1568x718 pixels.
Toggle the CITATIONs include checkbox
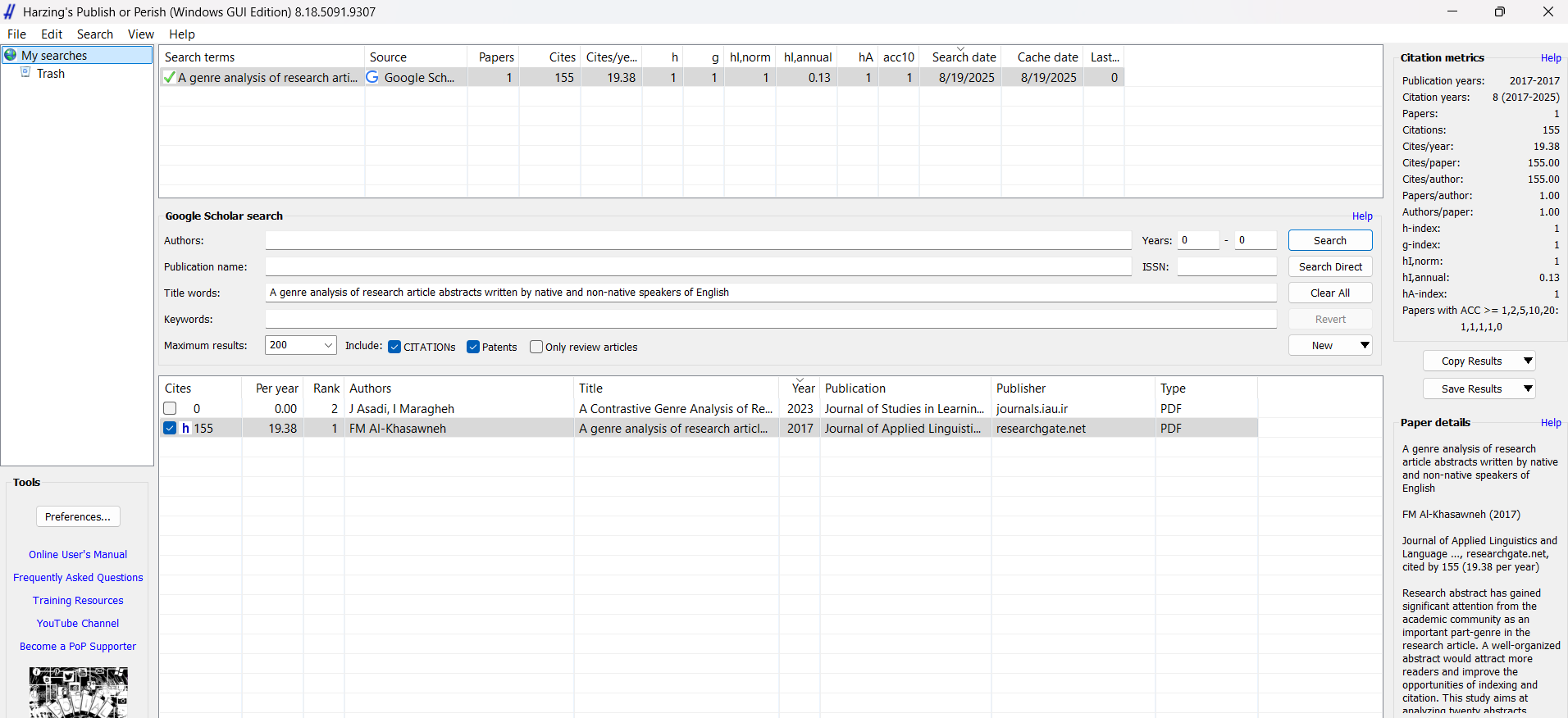click(x=394, y=347)
